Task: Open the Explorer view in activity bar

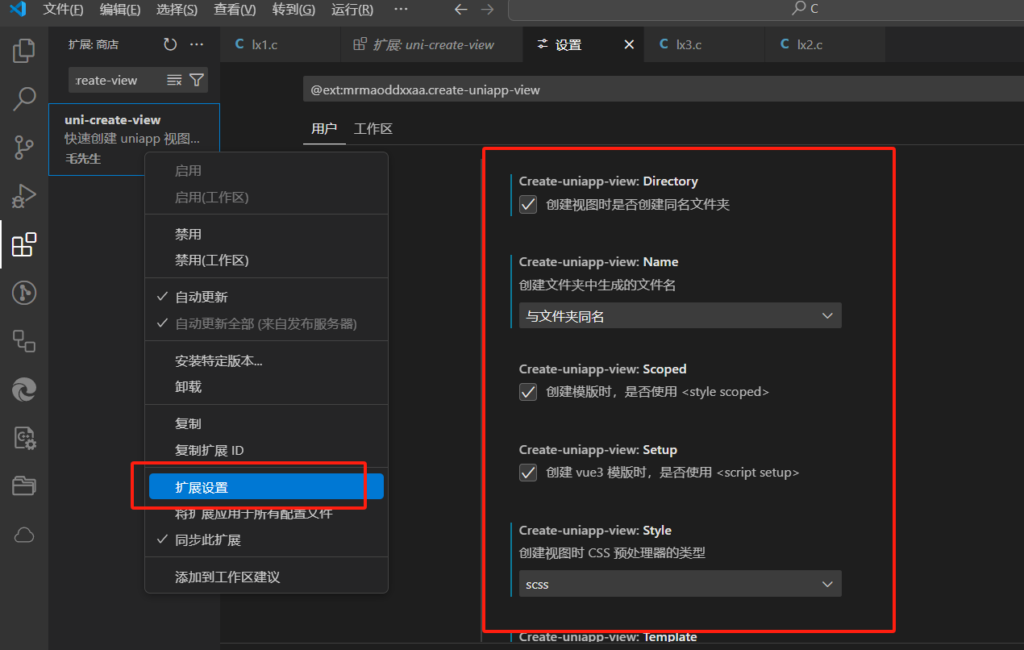Action: (24, 51)
